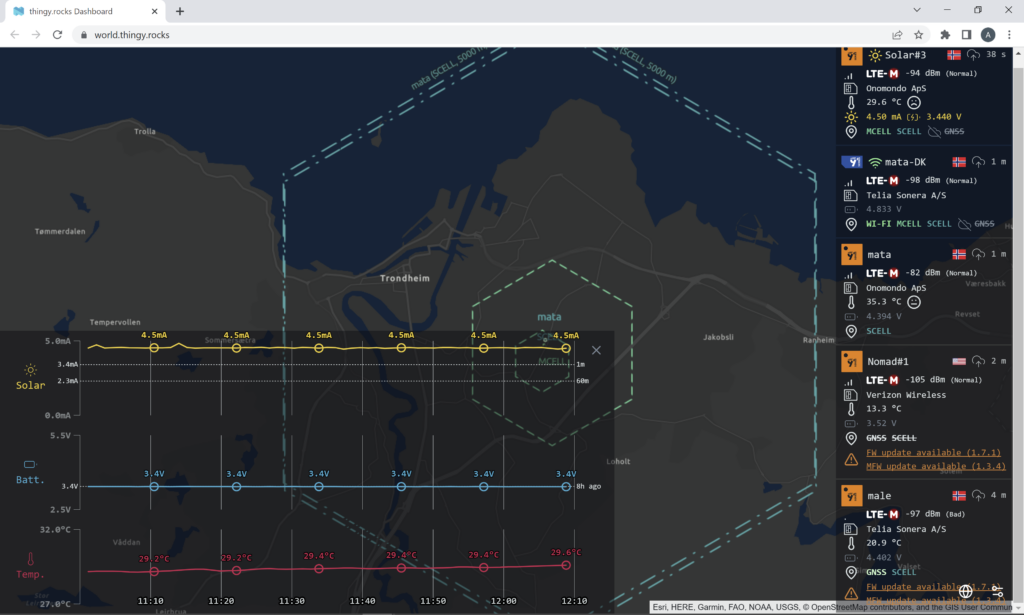Click the Solar sun icon in chart
The image size is (1024, 615).
pyautogui.click(x=30, y=369)
